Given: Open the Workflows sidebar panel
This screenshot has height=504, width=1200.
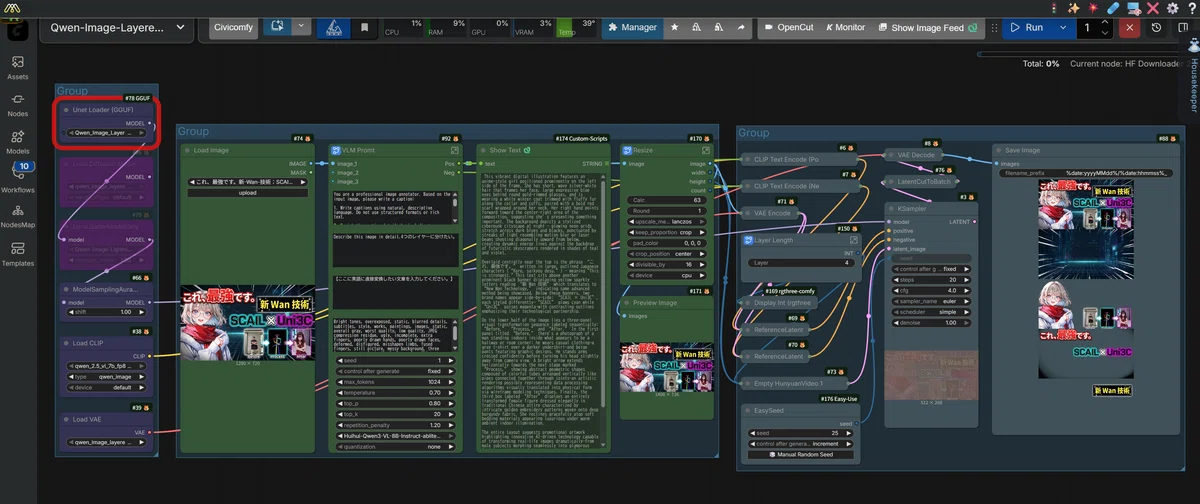Looking at the screenshot, I should (18, 178).
